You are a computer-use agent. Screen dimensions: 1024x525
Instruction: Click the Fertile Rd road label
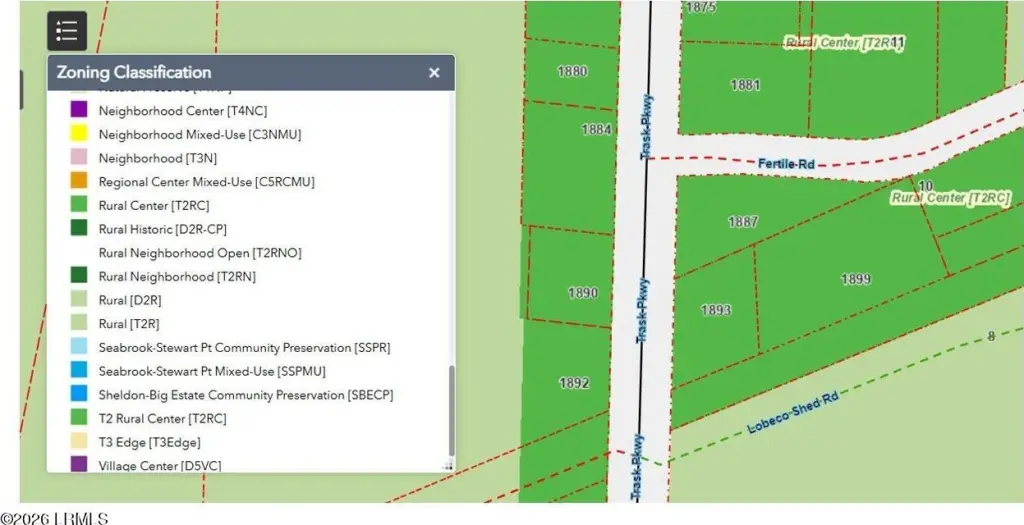786,164
